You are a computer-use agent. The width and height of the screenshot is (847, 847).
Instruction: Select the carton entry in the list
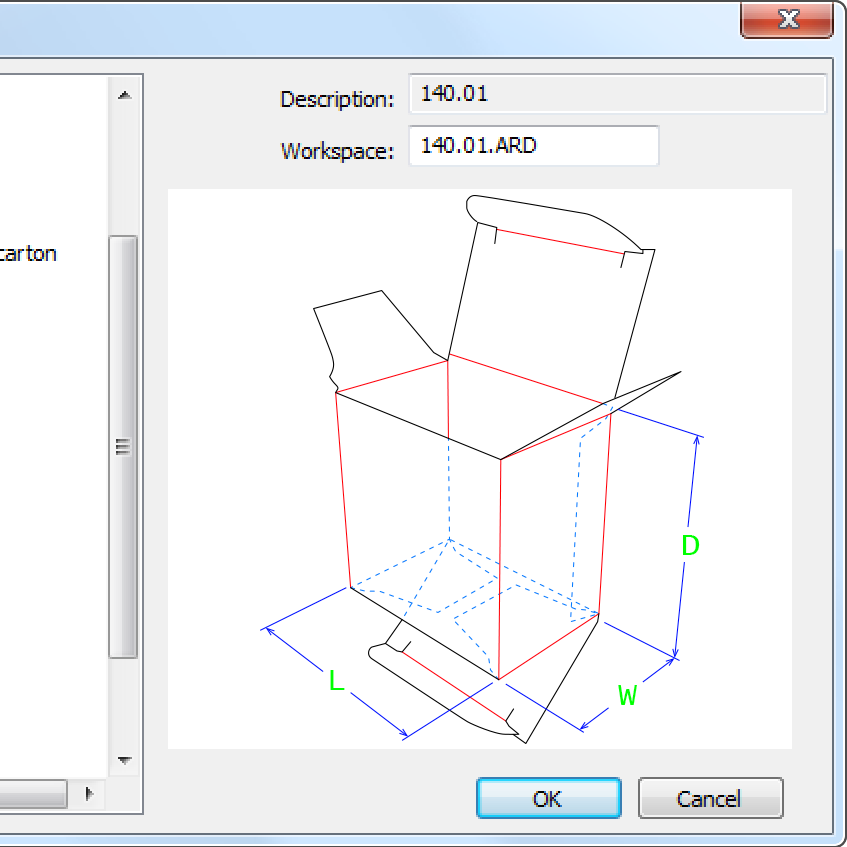pyautogui.click(x=28, y=254)
